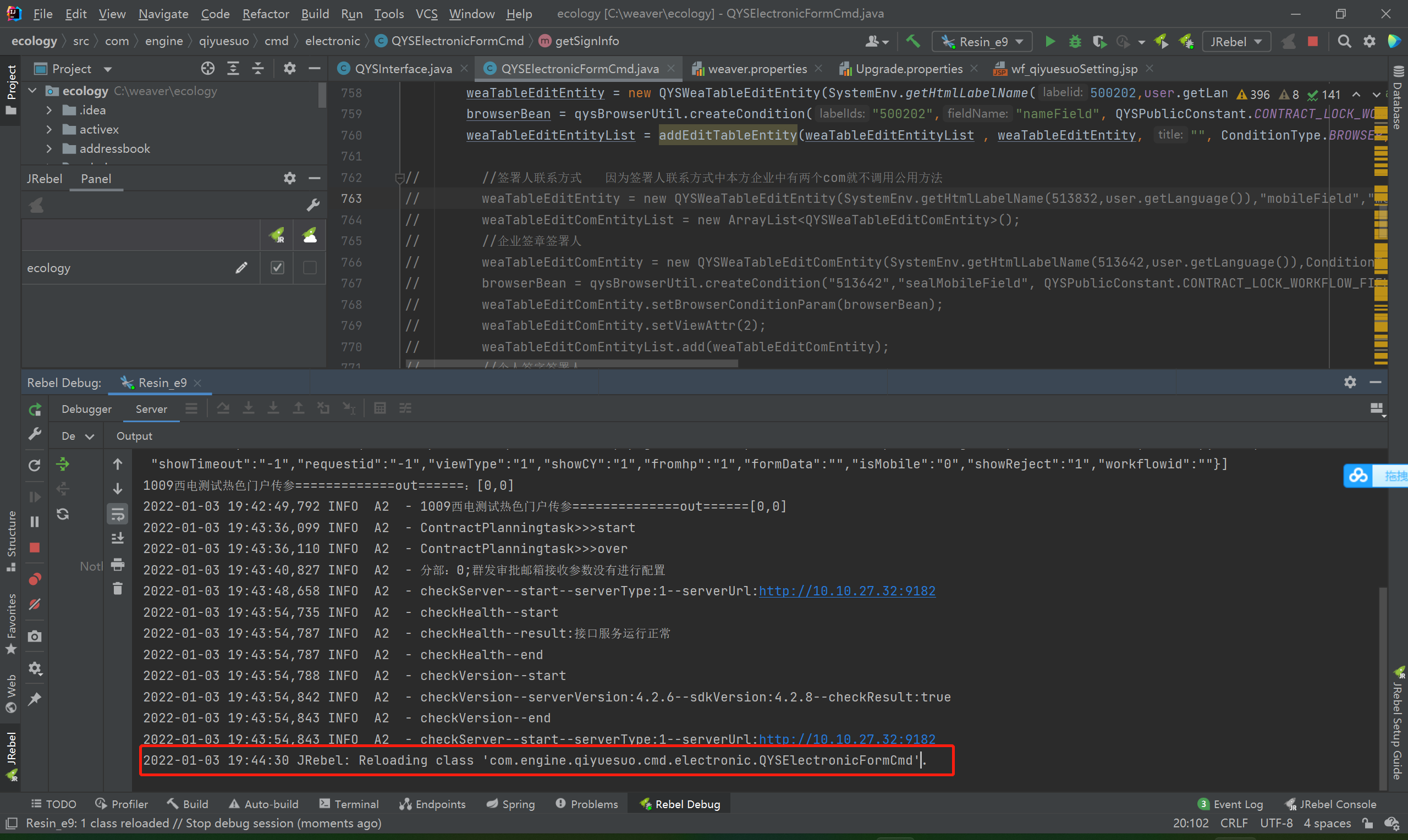The width and height of the screenshot is (1408, 840).
Task: Close the QYSElectronicFormCmd.java tab
Action: (671, 68)
